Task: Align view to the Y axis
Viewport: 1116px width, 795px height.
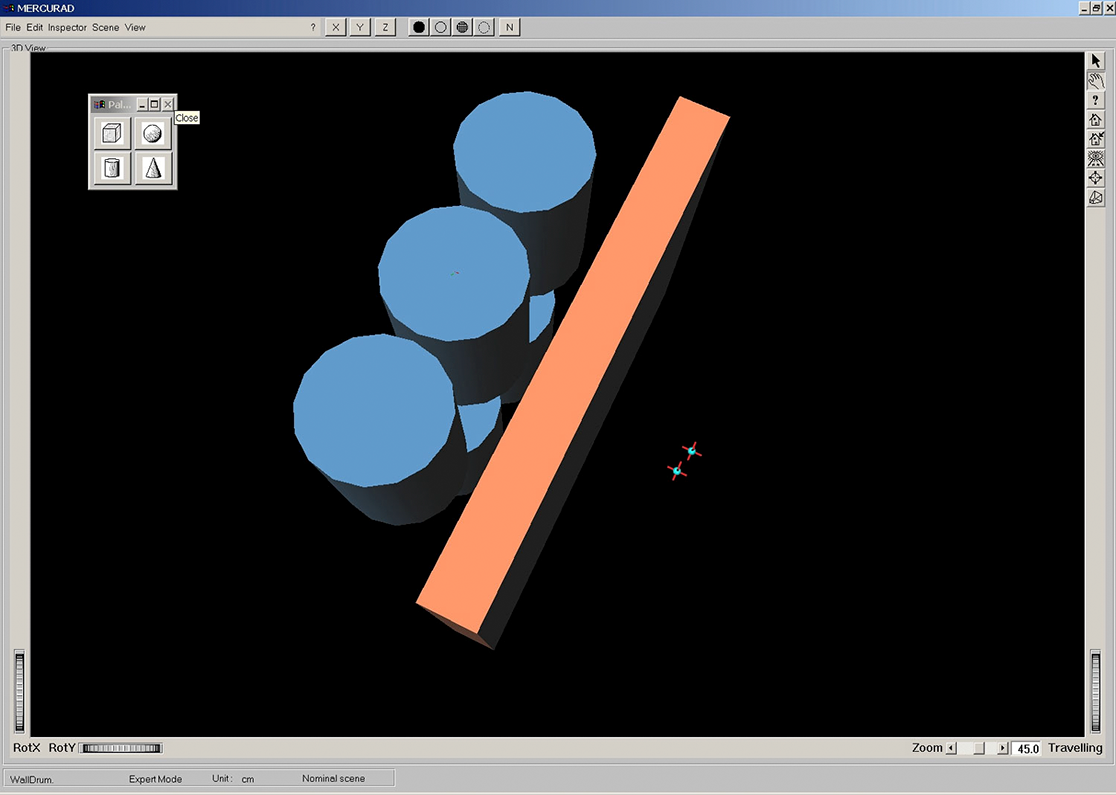Action: [360, 27]
